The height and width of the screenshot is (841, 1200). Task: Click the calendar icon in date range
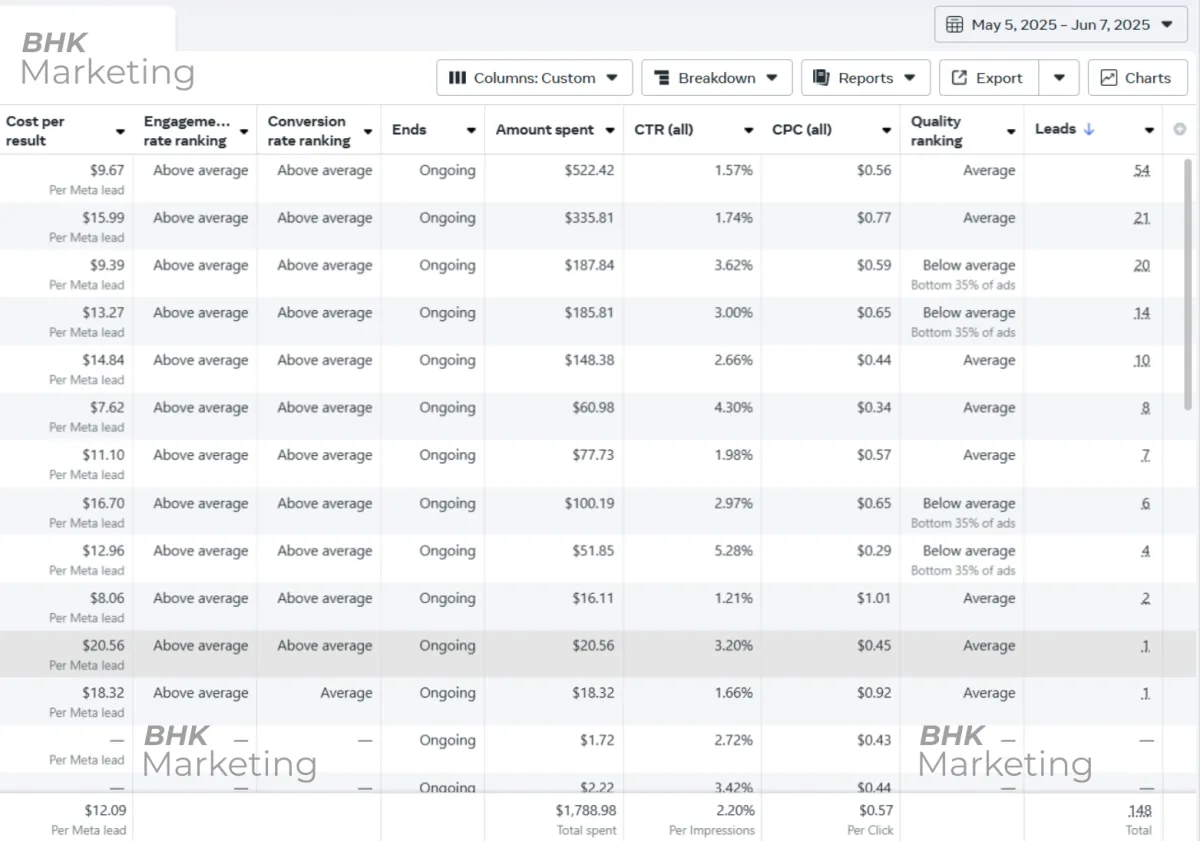point(955,25)
